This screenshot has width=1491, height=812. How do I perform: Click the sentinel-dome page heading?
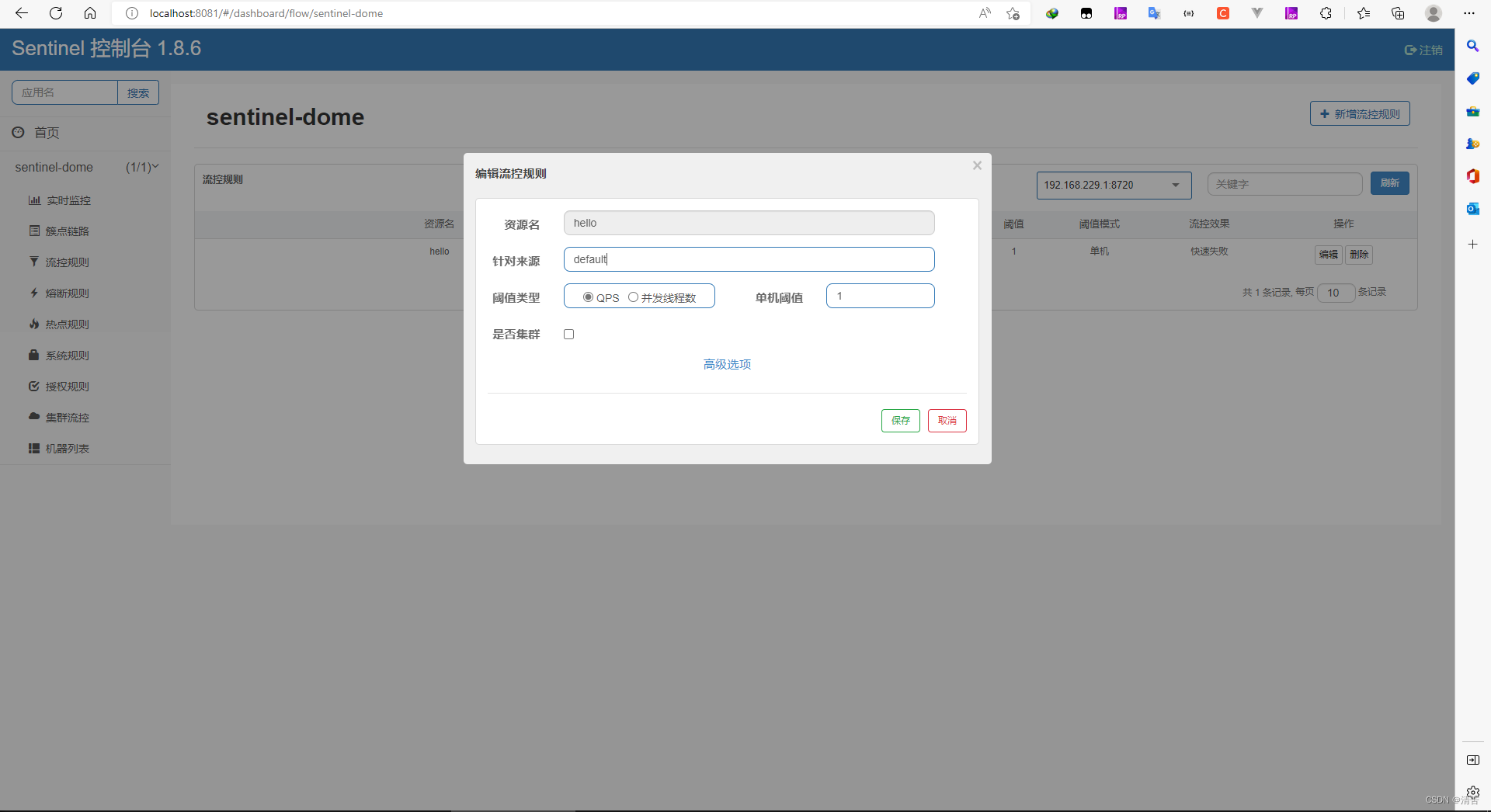pyautogui.click(x=285, y=117)
